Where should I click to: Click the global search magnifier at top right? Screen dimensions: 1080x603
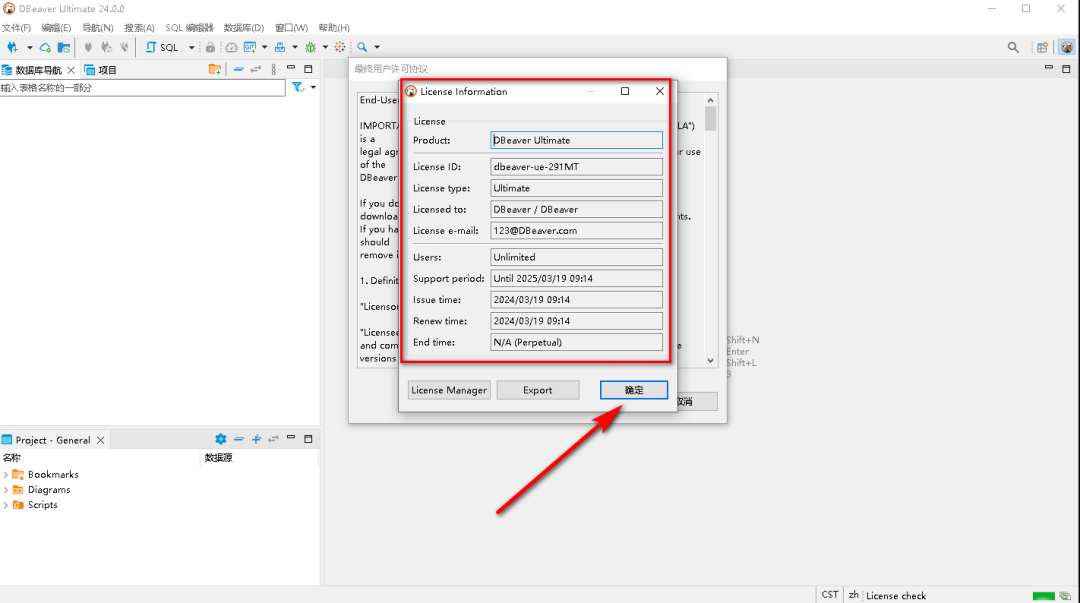[x=1013, y=48]
